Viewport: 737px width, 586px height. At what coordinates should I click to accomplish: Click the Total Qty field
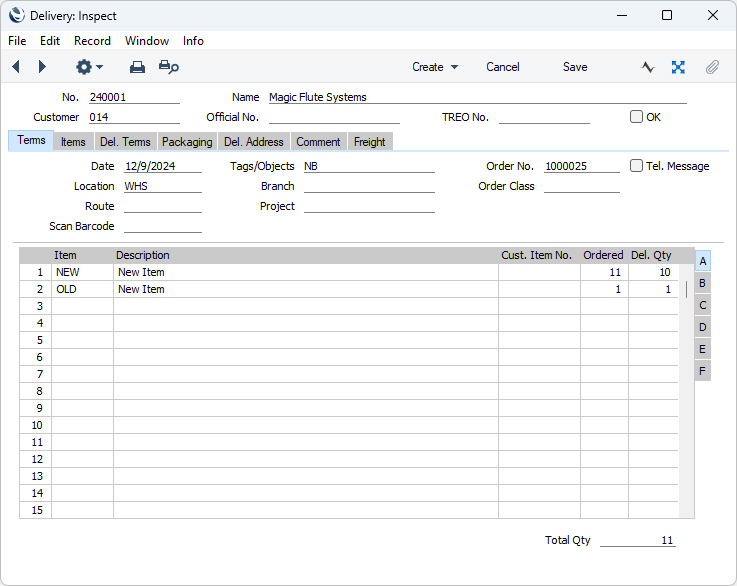click(638, 540)
